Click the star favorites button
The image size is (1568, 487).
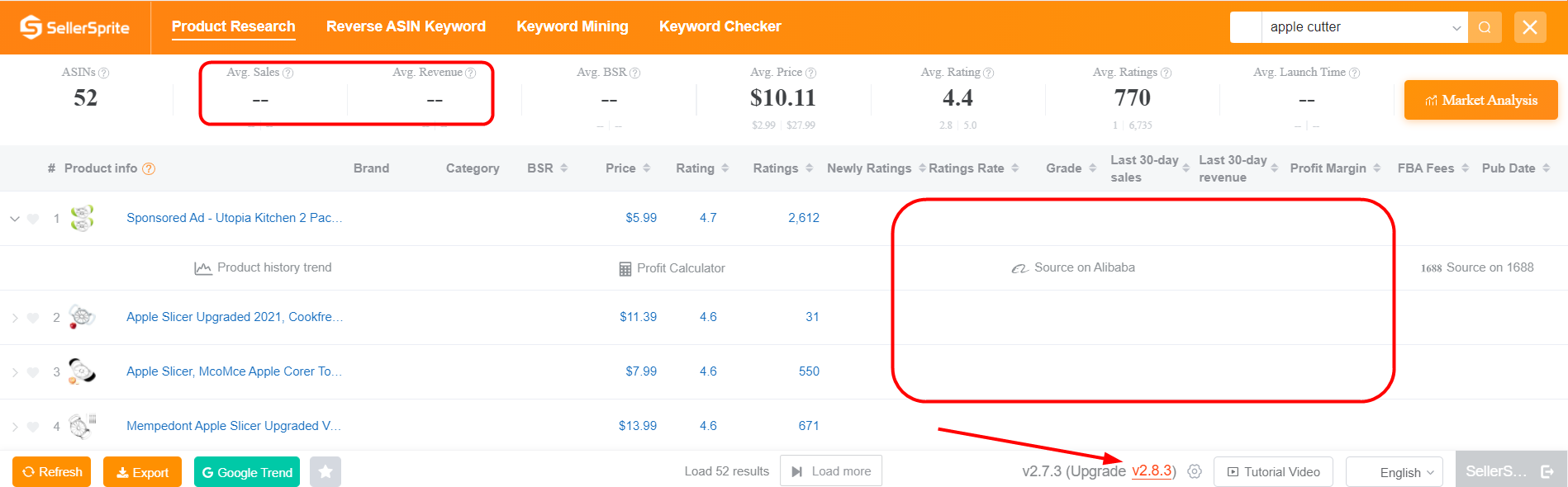(x=325, y=472)
